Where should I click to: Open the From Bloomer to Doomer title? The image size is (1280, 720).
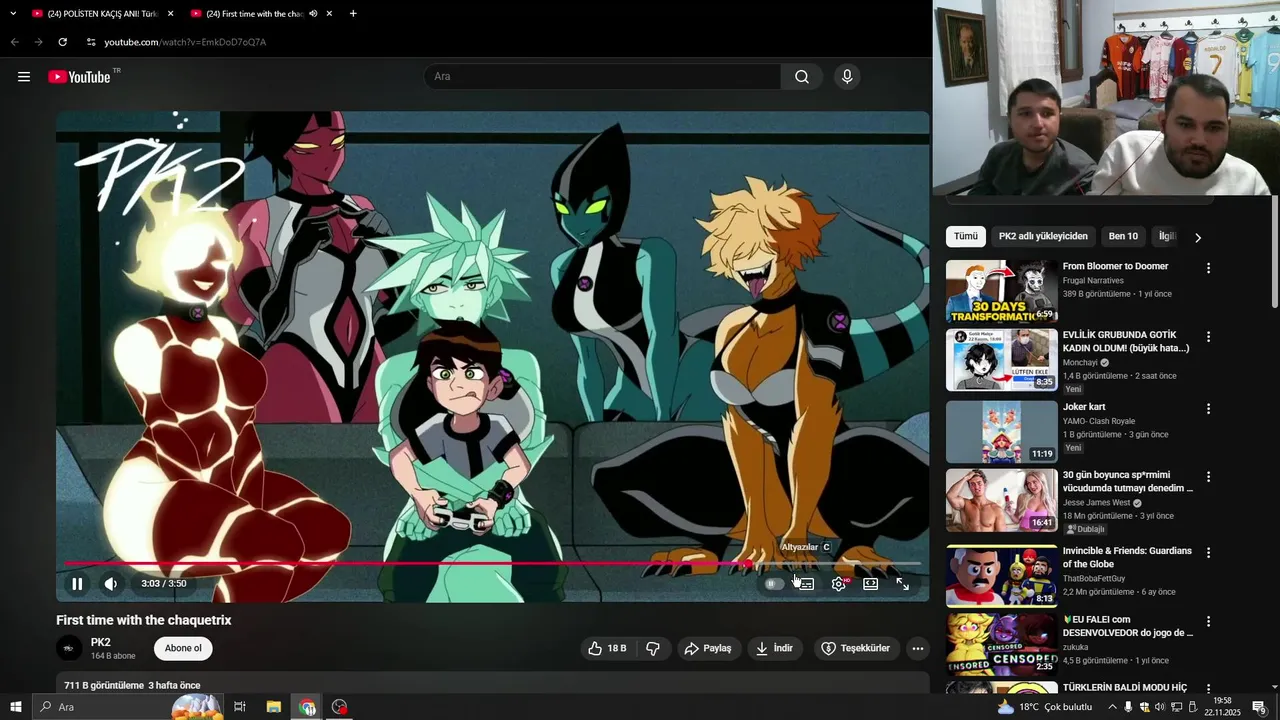(x=1115, y=266)
